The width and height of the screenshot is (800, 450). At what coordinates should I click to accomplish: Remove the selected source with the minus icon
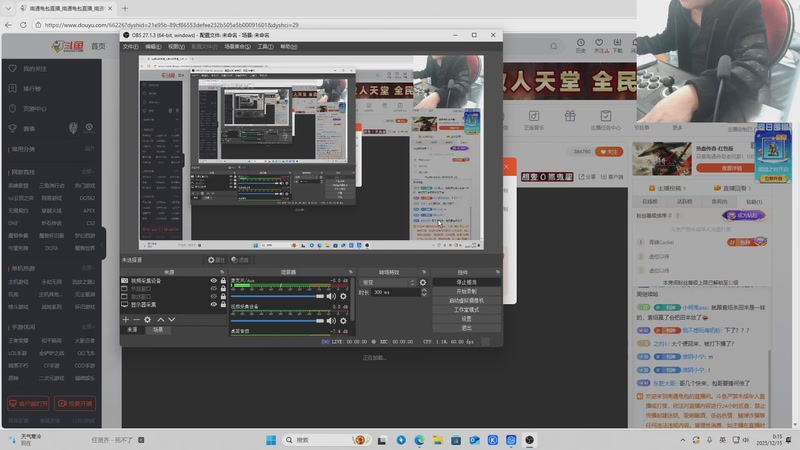[136, 319]
